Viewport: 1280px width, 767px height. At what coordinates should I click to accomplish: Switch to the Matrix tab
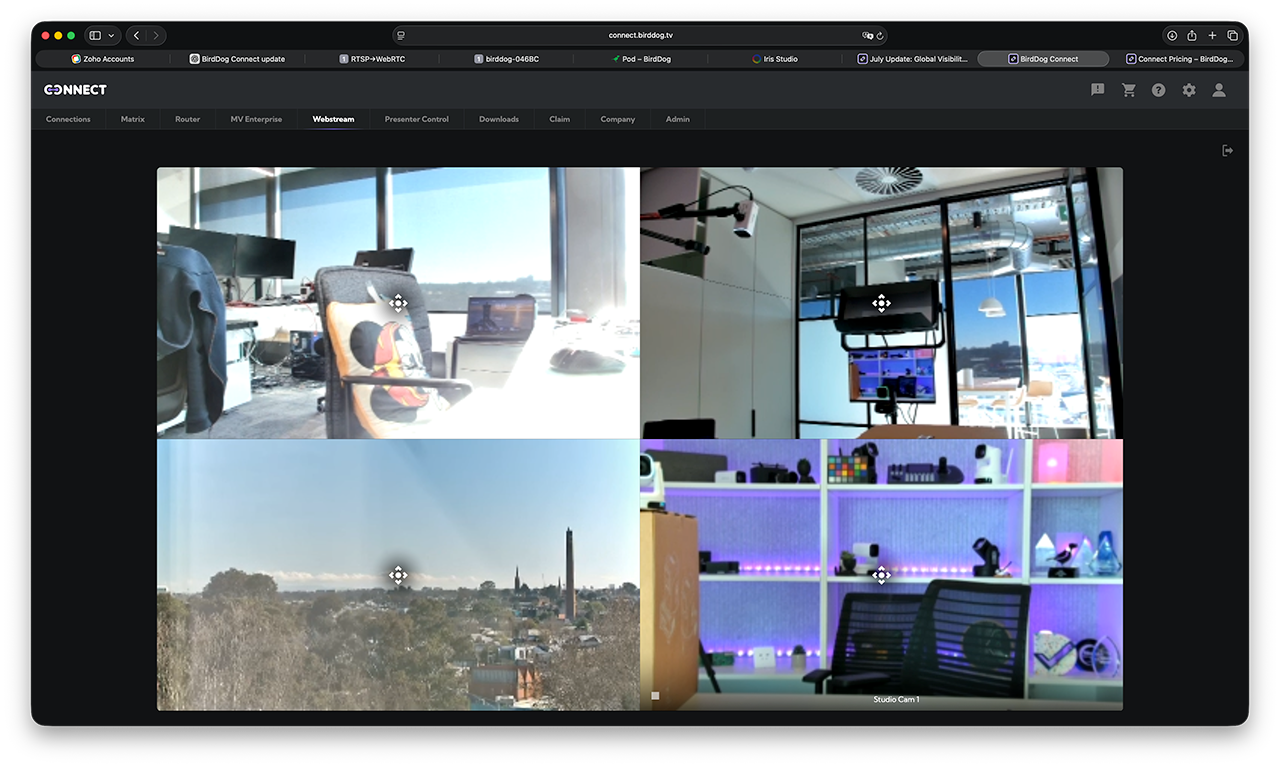133,119
